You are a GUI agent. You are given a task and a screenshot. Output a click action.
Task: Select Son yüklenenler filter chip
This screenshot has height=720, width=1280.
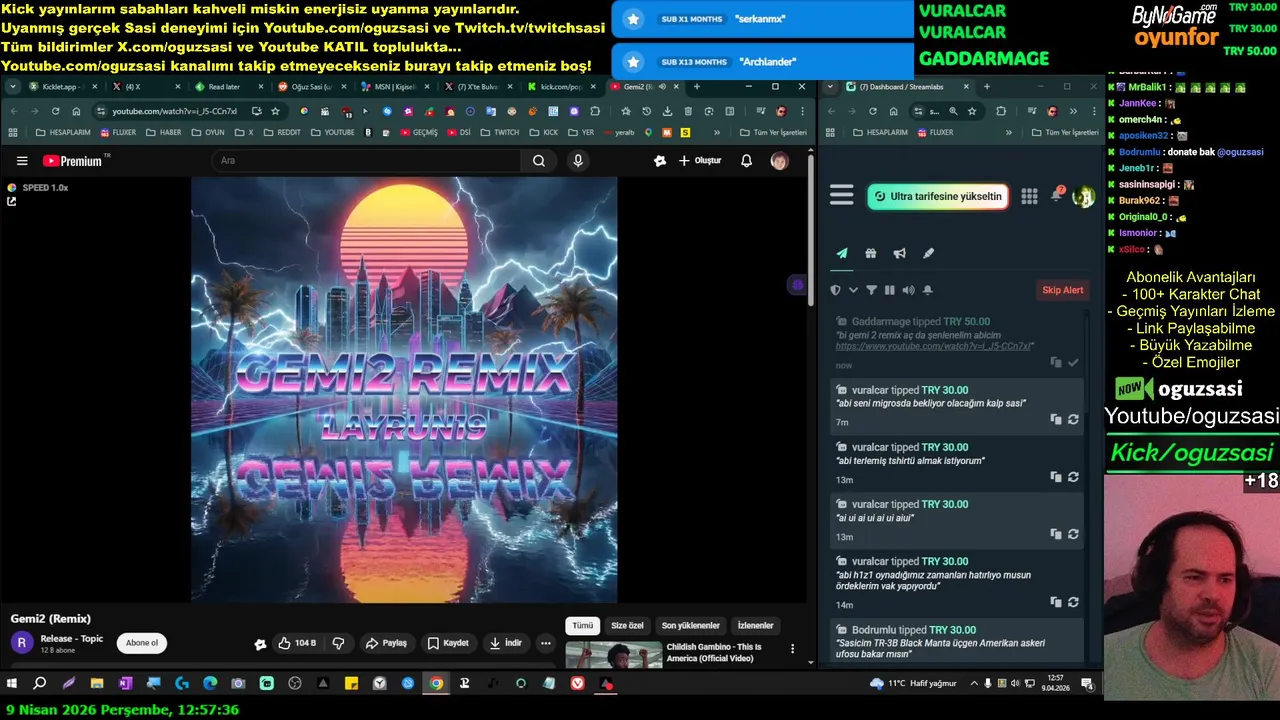(691, 626)
